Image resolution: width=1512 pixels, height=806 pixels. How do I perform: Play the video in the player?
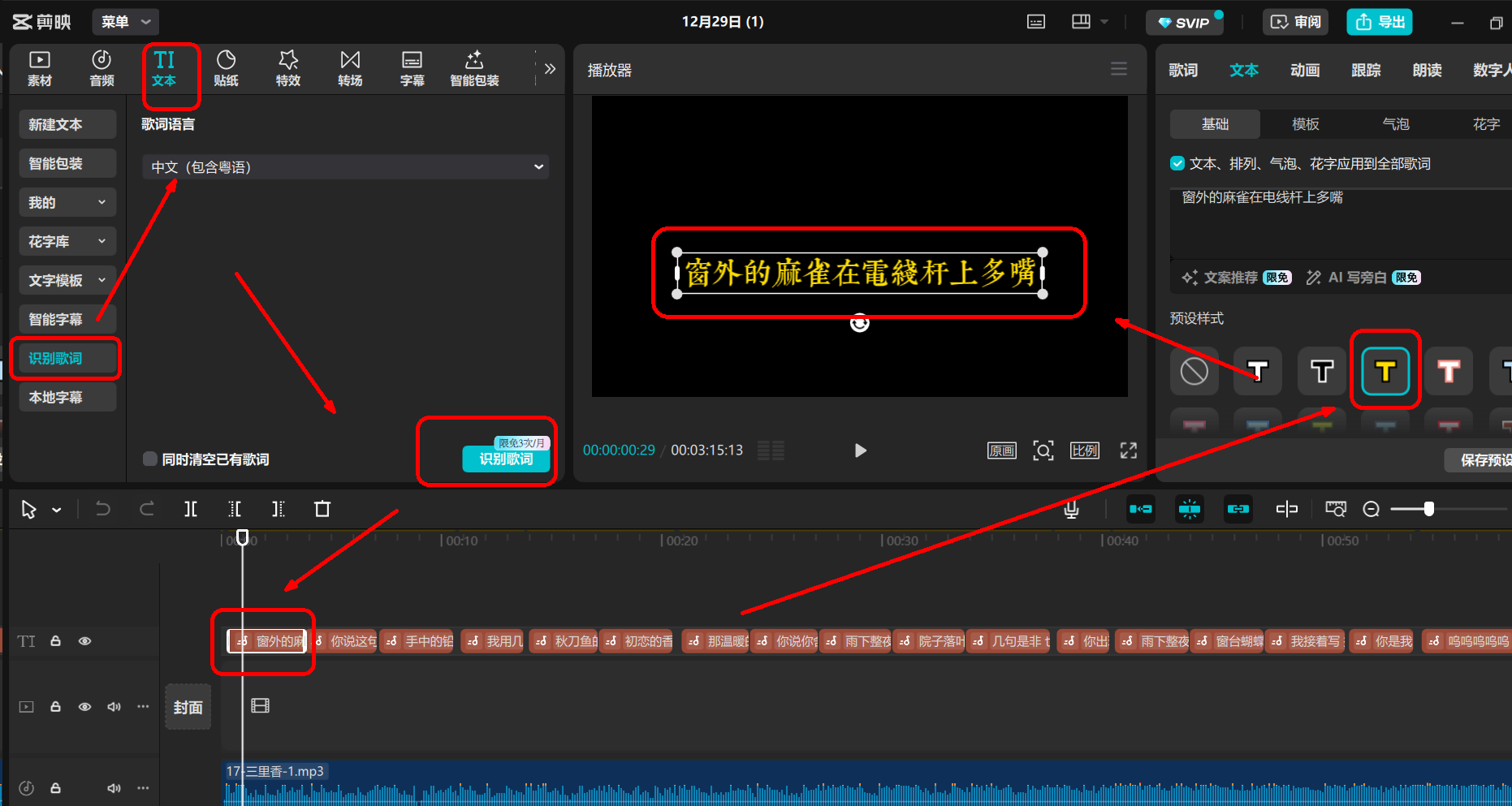861,450
